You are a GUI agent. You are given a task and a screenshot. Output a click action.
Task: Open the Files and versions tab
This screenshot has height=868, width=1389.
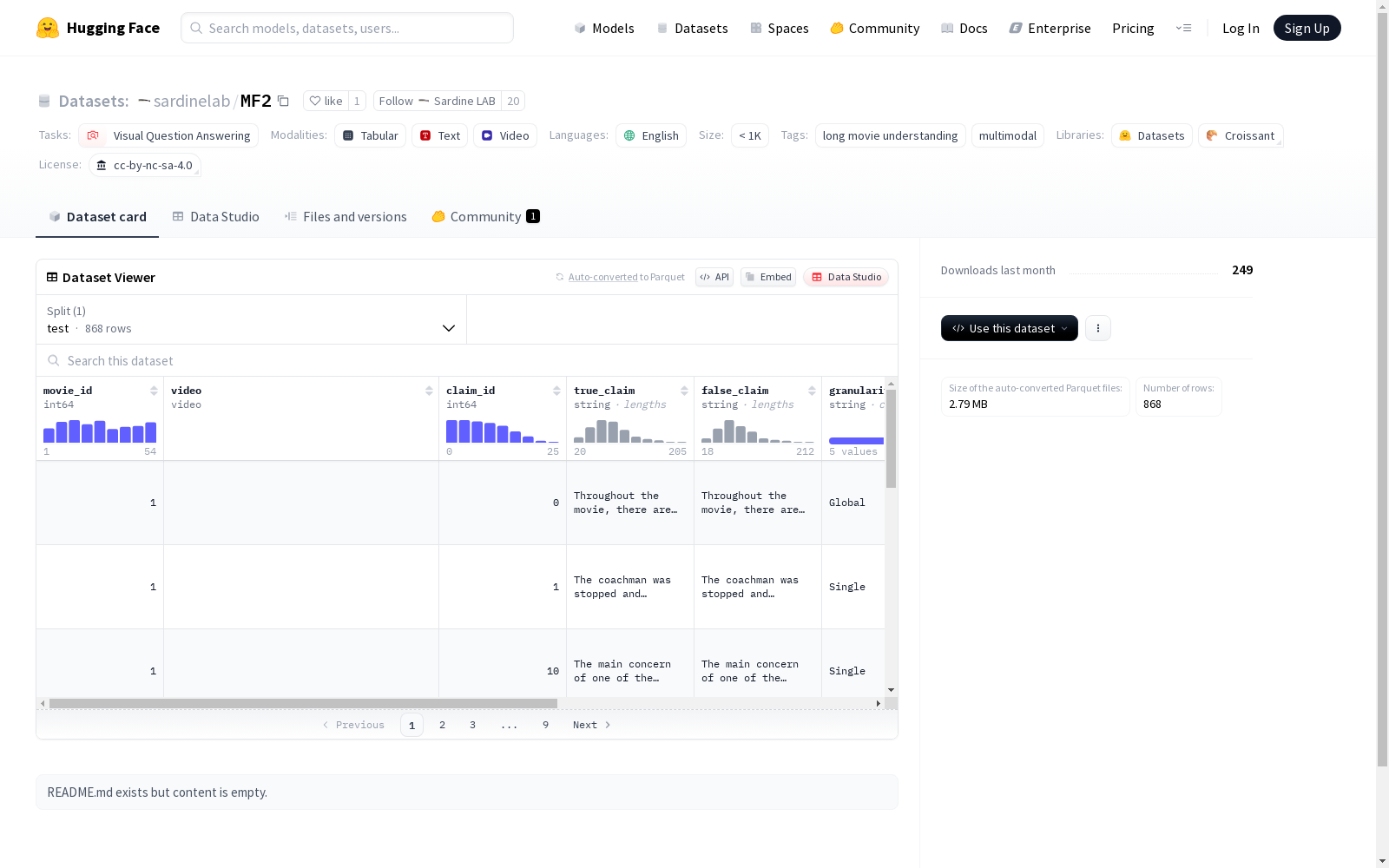pyautogui.click(x=346, y=217)
